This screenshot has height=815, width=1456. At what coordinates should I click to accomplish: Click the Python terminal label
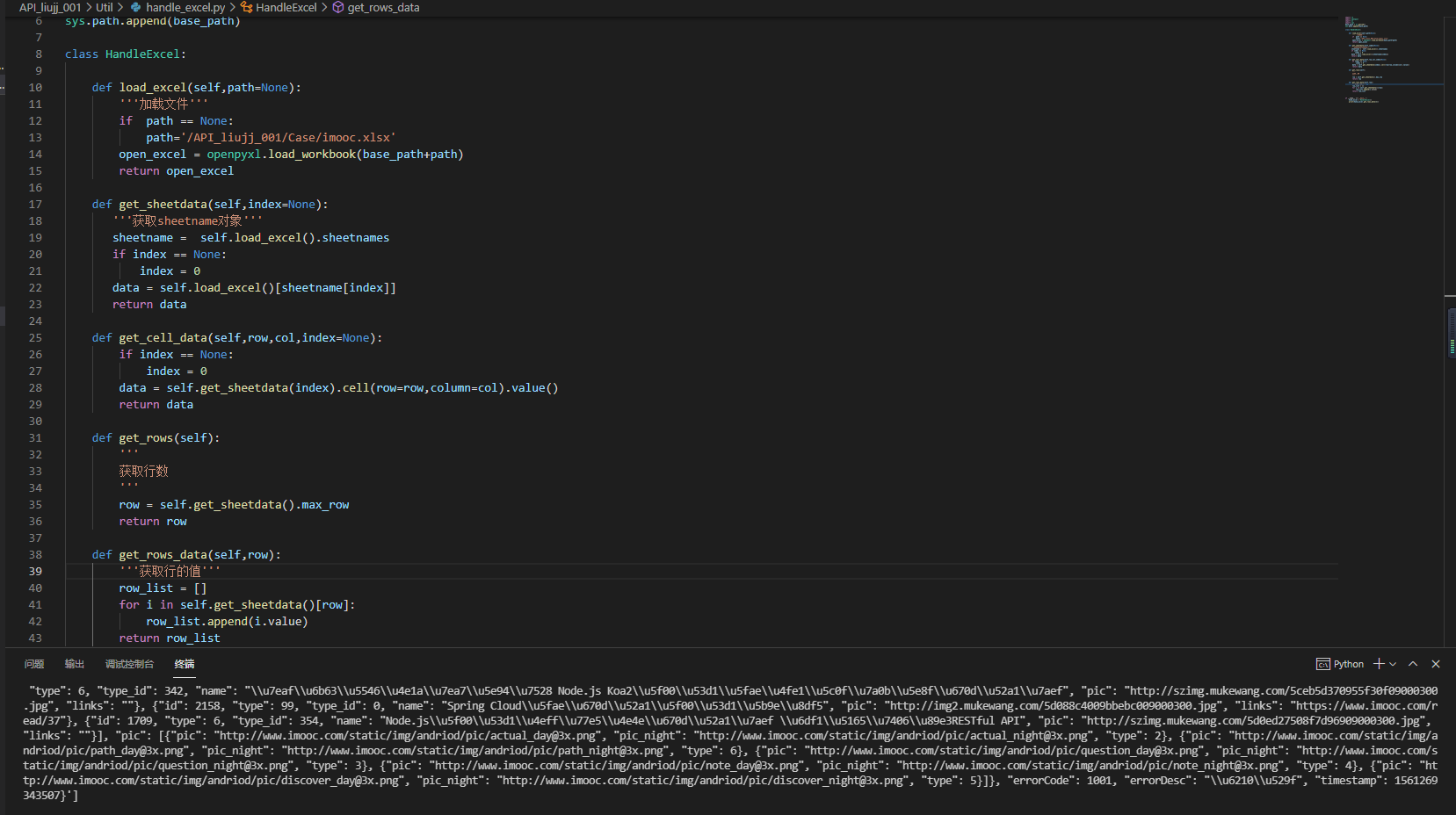click(x=1349, y=664)
